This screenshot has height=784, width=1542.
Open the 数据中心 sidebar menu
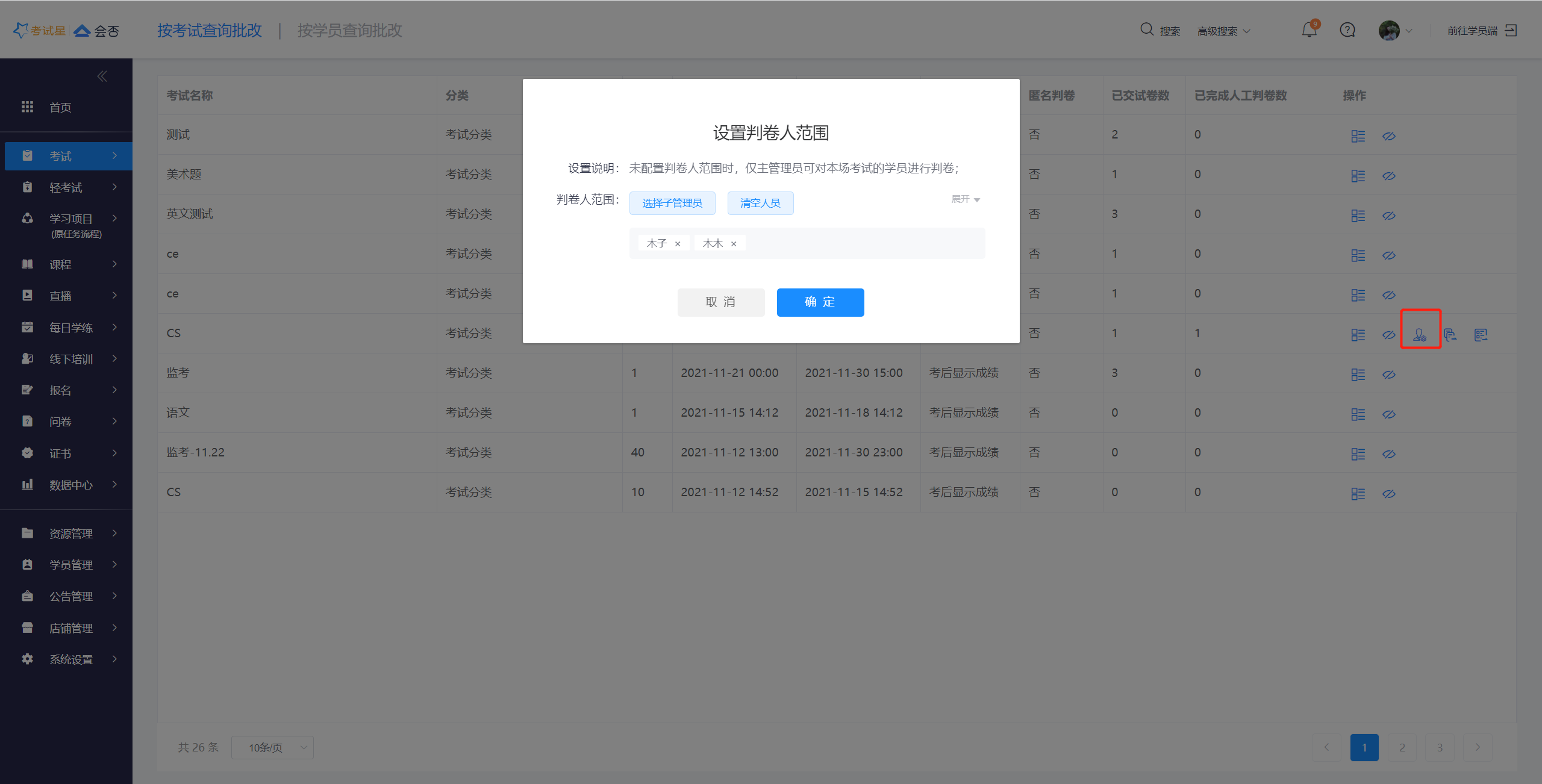pos(70,485)
